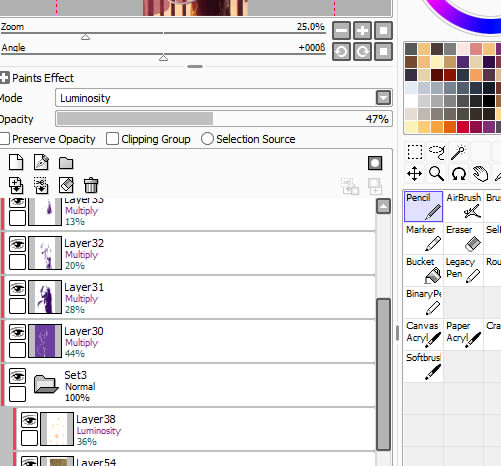Pick the bright red swatch

coord(463,127)
